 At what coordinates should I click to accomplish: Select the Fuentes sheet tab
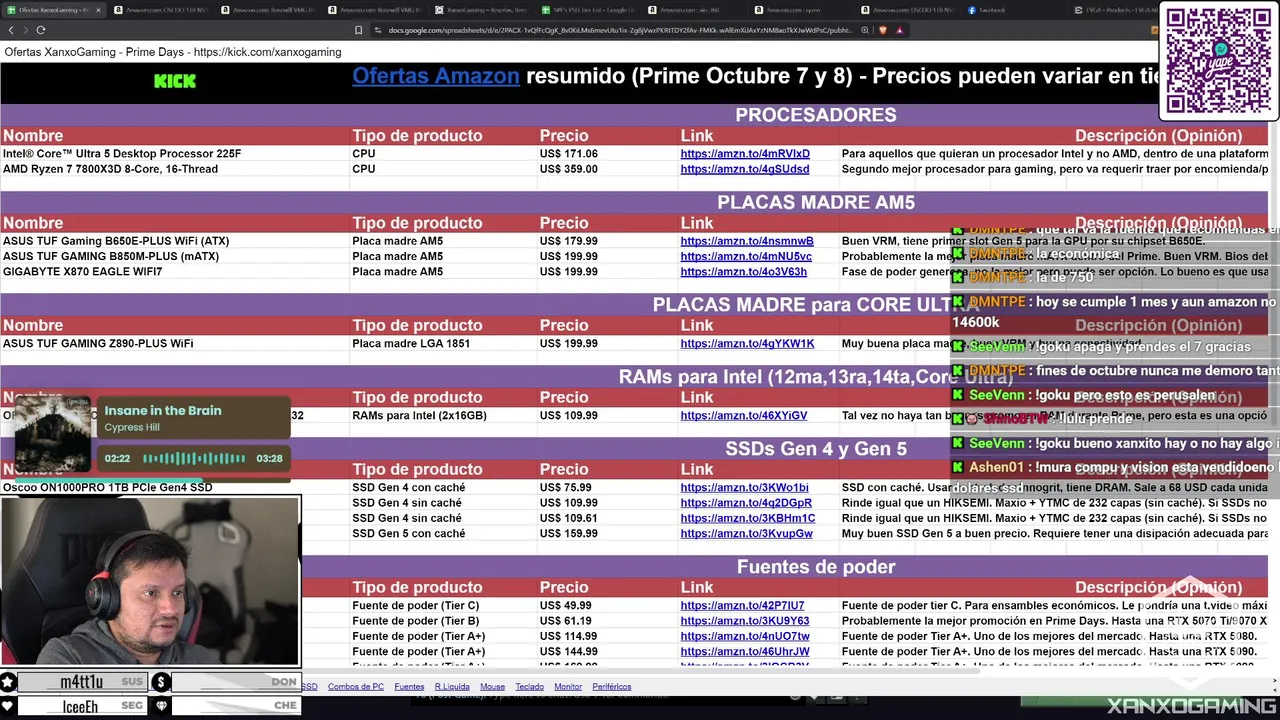click(x=409, y=687)
